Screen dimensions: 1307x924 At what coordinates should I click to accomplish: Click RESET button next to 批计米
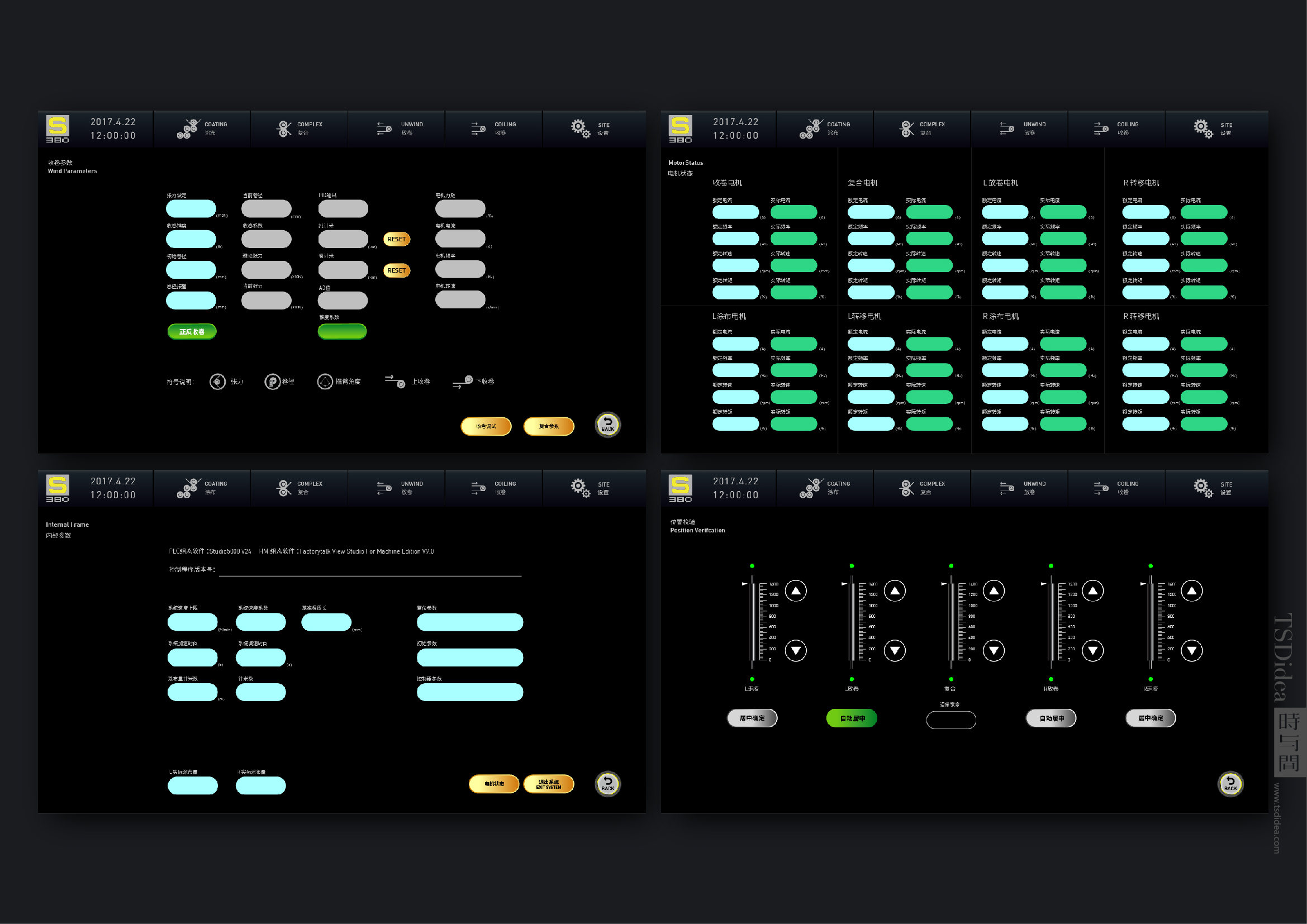coord(397,240)
